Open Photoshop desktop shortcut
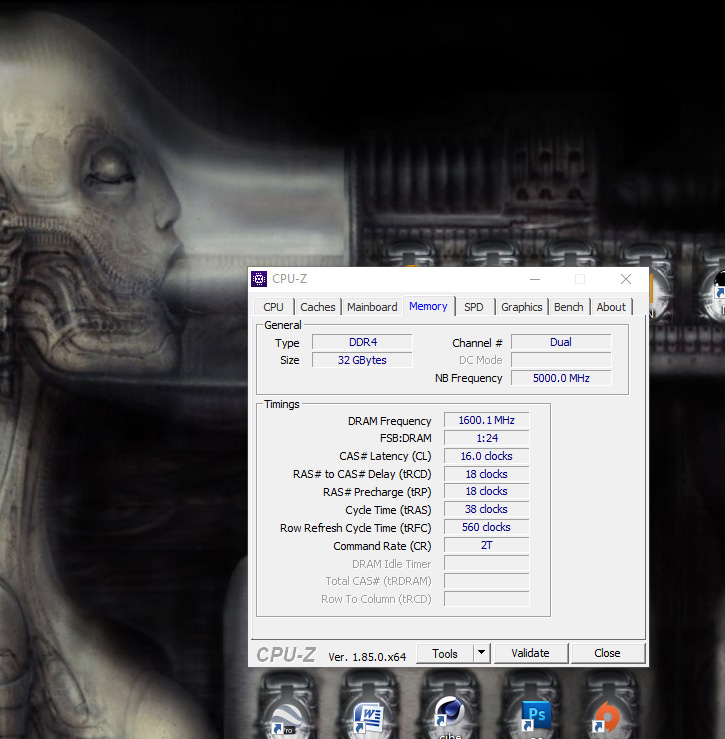725x739 pixels. (534, 716)
